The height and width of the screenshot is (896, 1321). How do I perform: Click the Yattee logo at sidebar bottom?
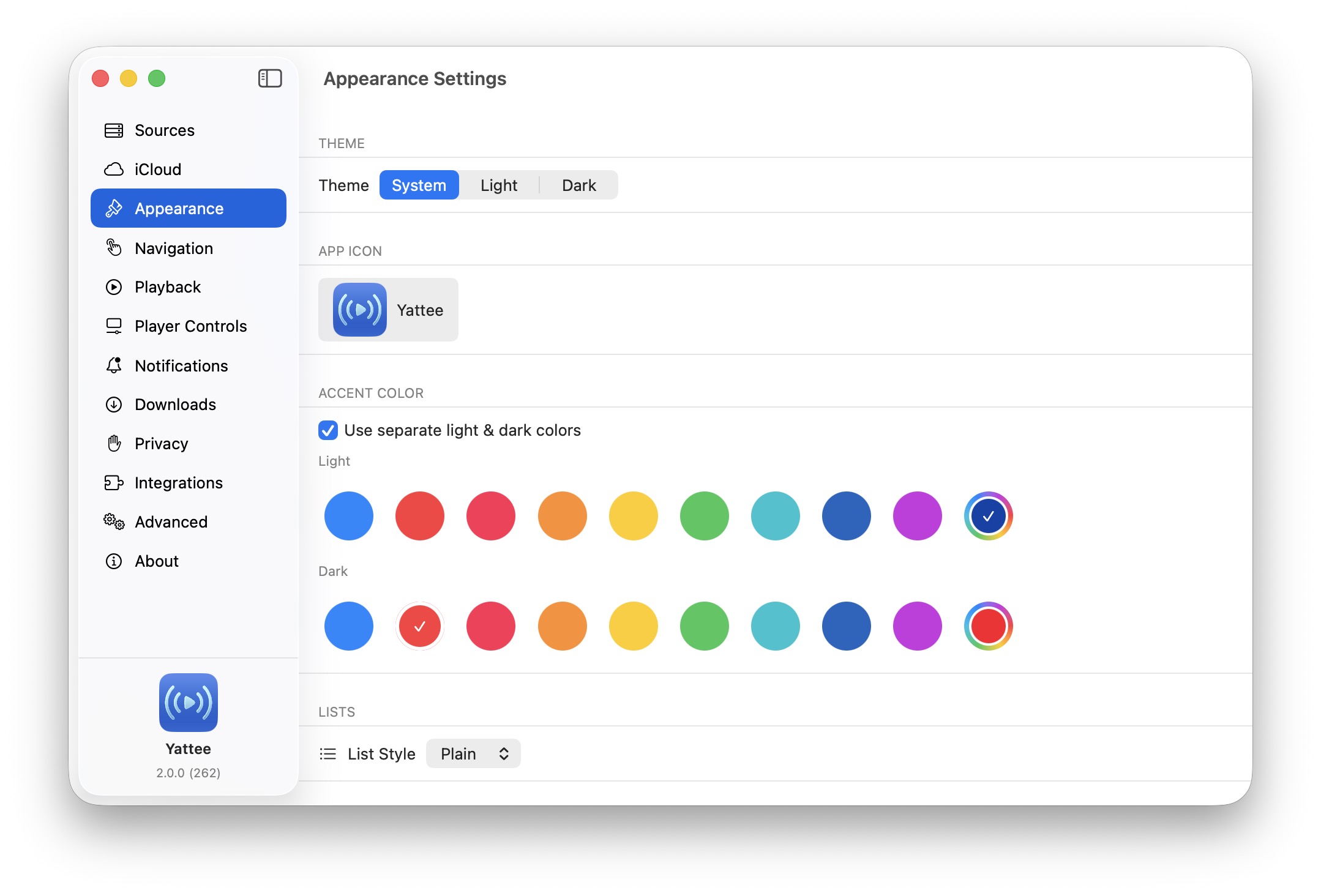[x=189, y=703]
